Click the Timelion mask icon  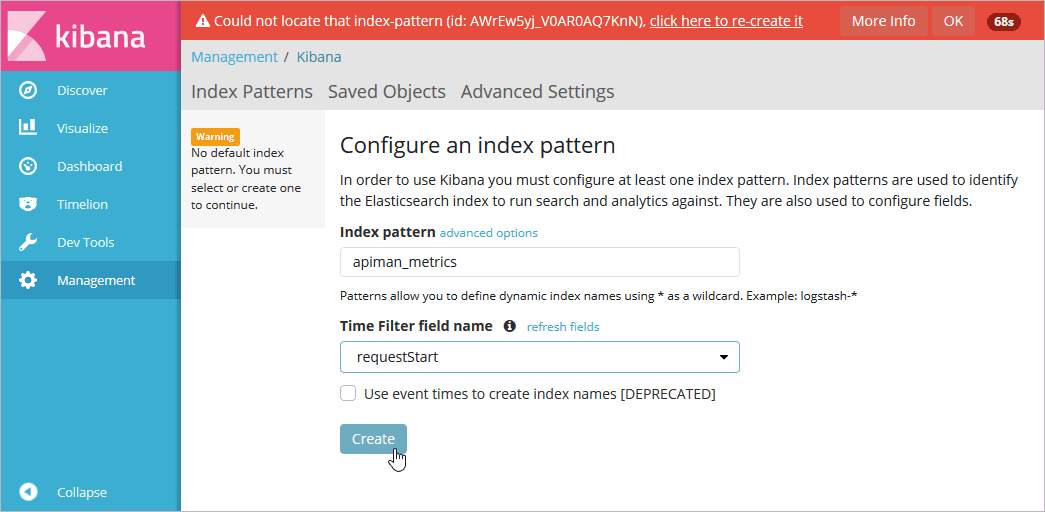(28, 204)
